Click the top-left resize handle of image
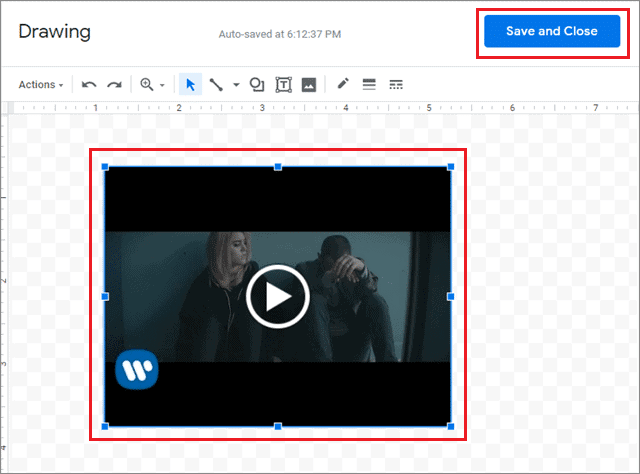This screenshot has width=640, height=474. click(x=105, y=167)
